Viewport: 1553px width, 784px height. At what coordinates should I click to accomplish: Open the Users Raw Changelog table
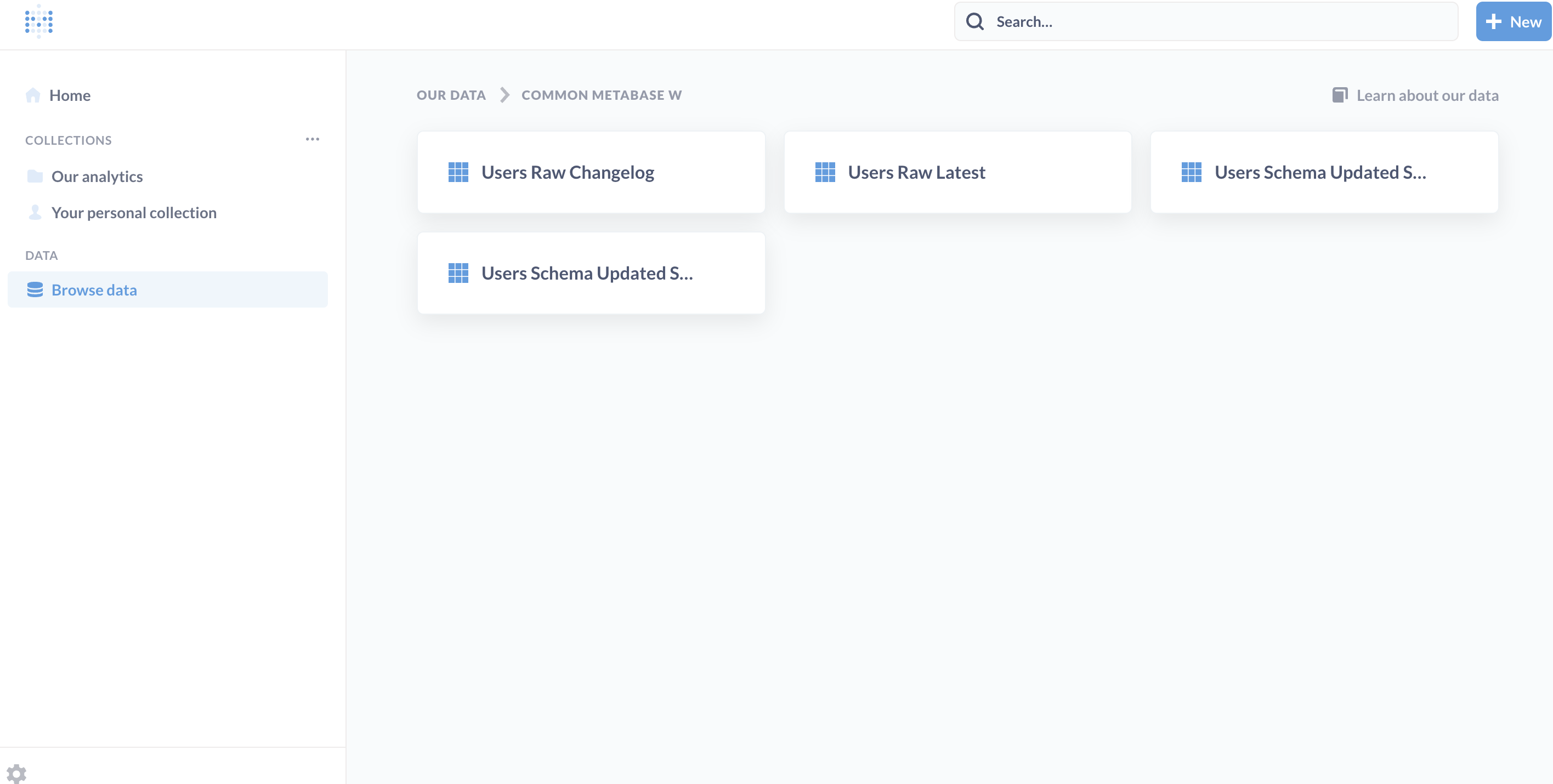[x=591, y=172]
